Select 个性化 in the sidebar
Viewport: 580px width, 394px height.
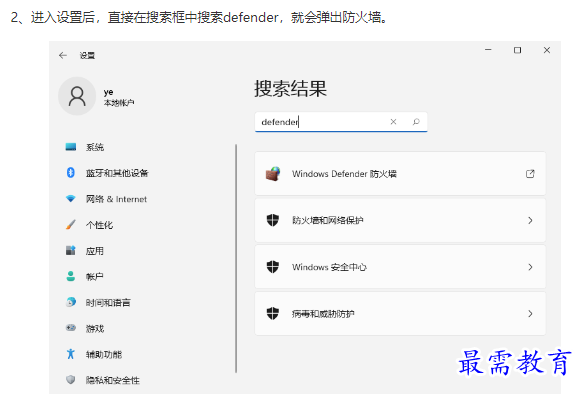pyautogui.click(x=99, y=225)
